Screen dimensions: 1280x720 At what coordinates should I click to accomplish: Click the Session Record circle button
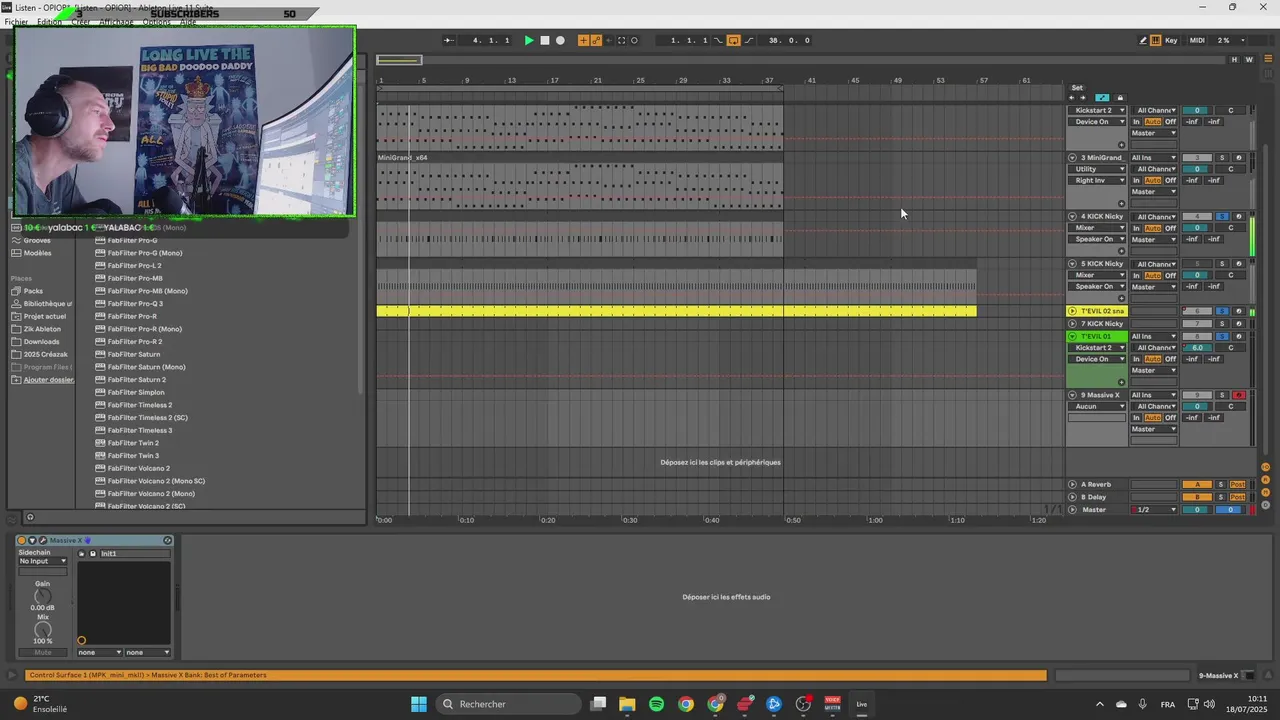(634, 40)
